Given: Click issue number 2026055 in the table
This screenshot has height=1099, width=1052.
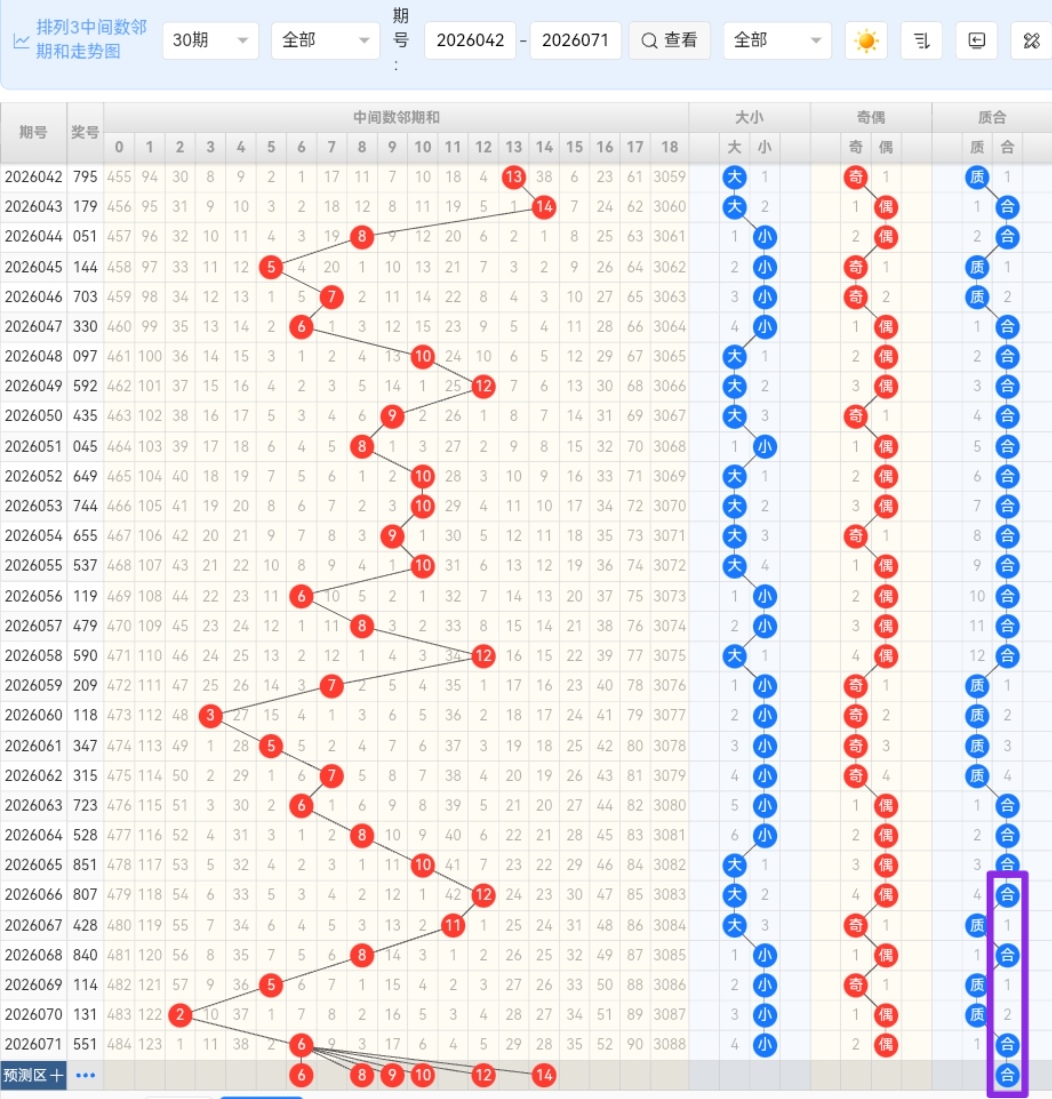Looking at the screenshot, I should [x=33, y=566].
